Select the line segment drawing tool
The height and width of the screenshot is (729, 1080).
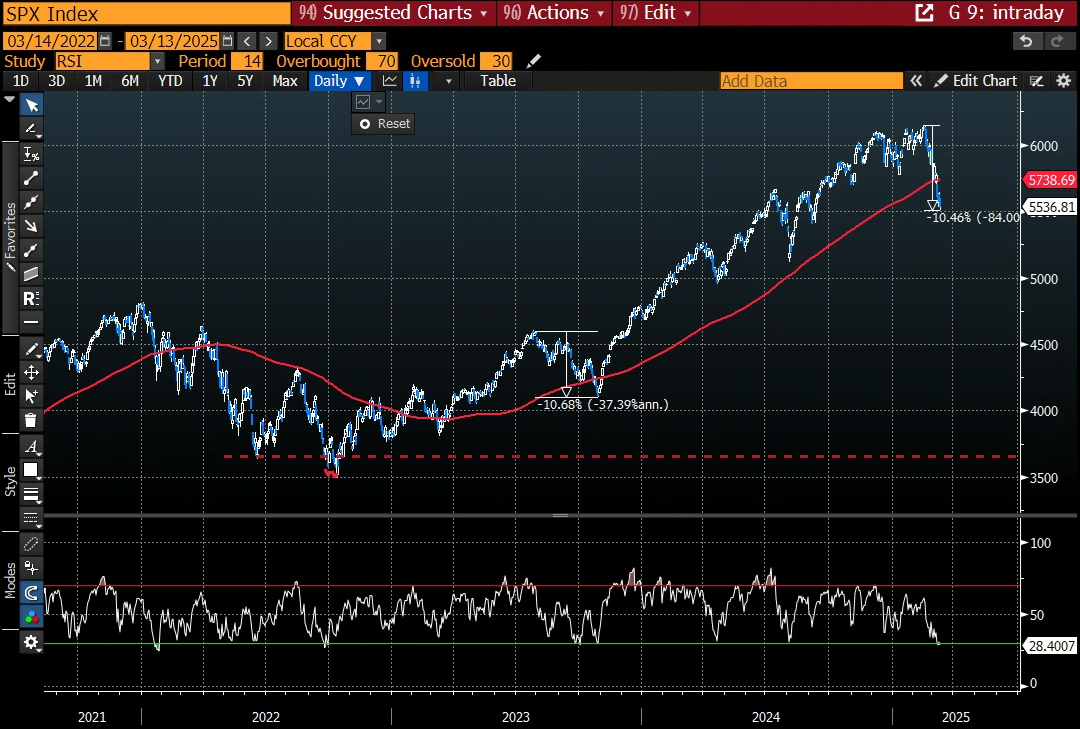(x=32, y=178)
